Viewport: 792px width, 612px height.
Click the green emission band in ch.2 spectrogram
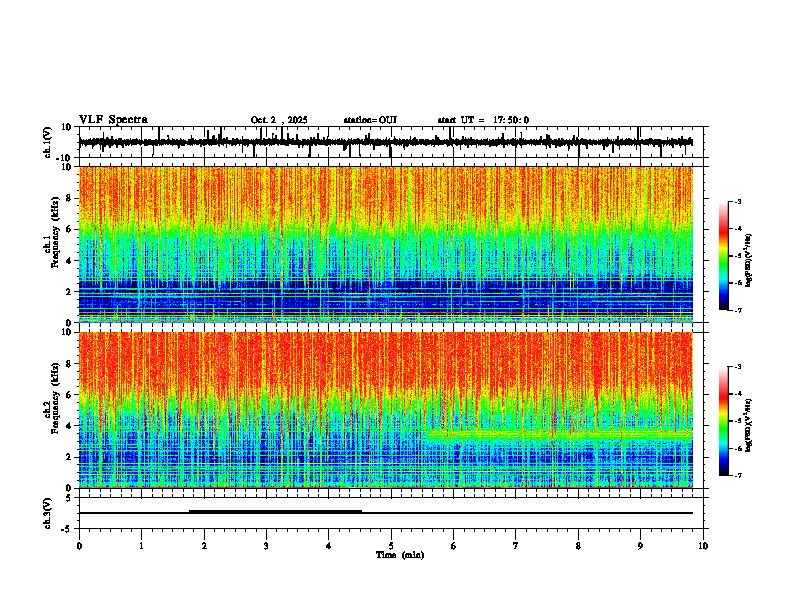pyautogui.click(x=559, y=434)
